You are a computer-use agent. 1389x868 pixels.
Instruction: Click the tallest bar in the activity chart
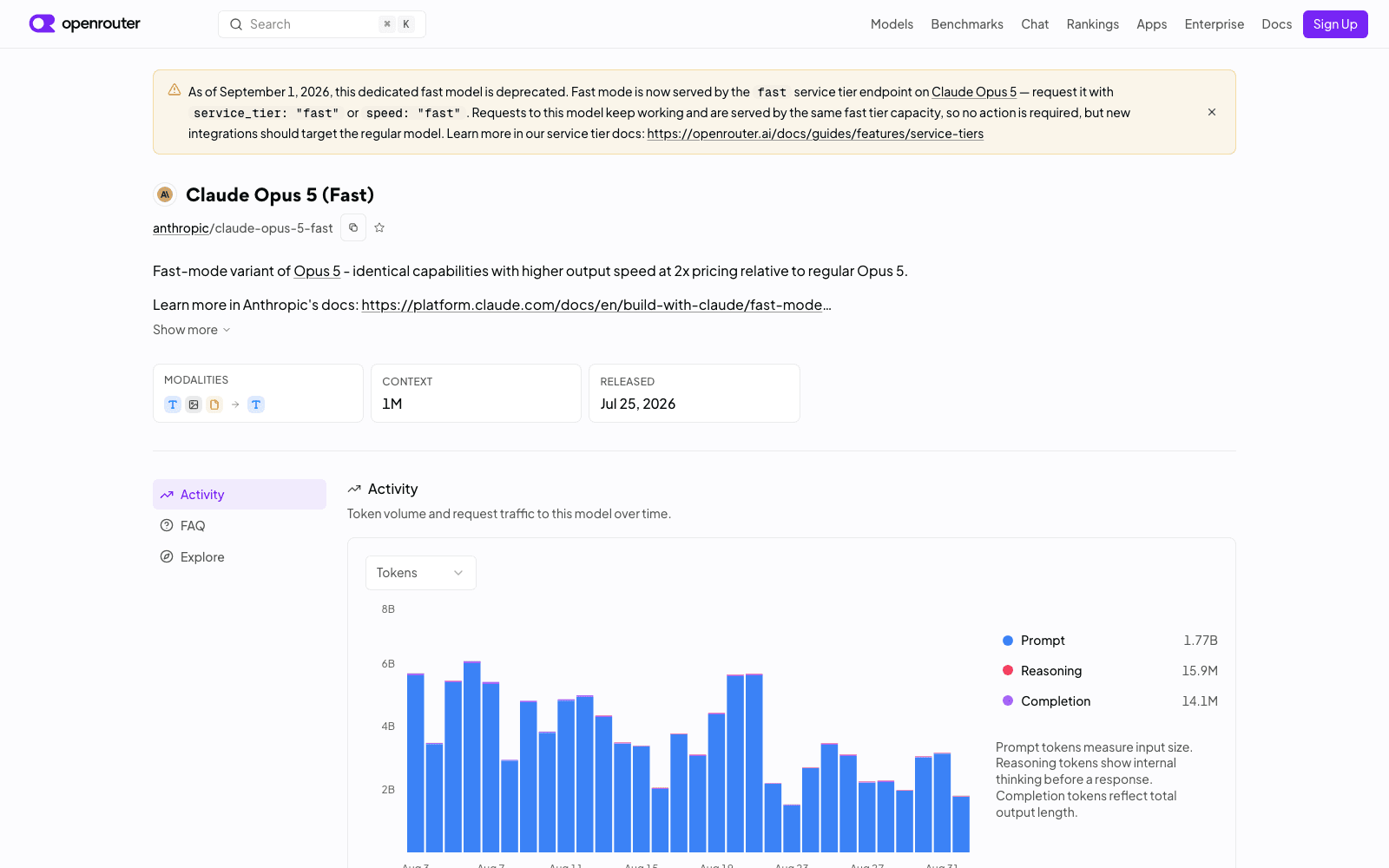click(x=472, y=757)
